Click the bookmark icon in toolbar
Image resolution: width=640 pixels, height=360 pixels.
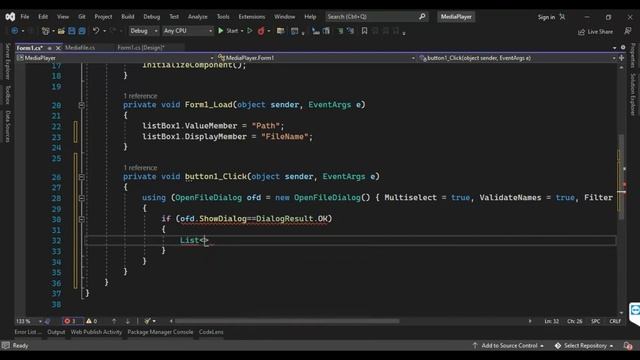pyautogui.click(x=364, y=31)
